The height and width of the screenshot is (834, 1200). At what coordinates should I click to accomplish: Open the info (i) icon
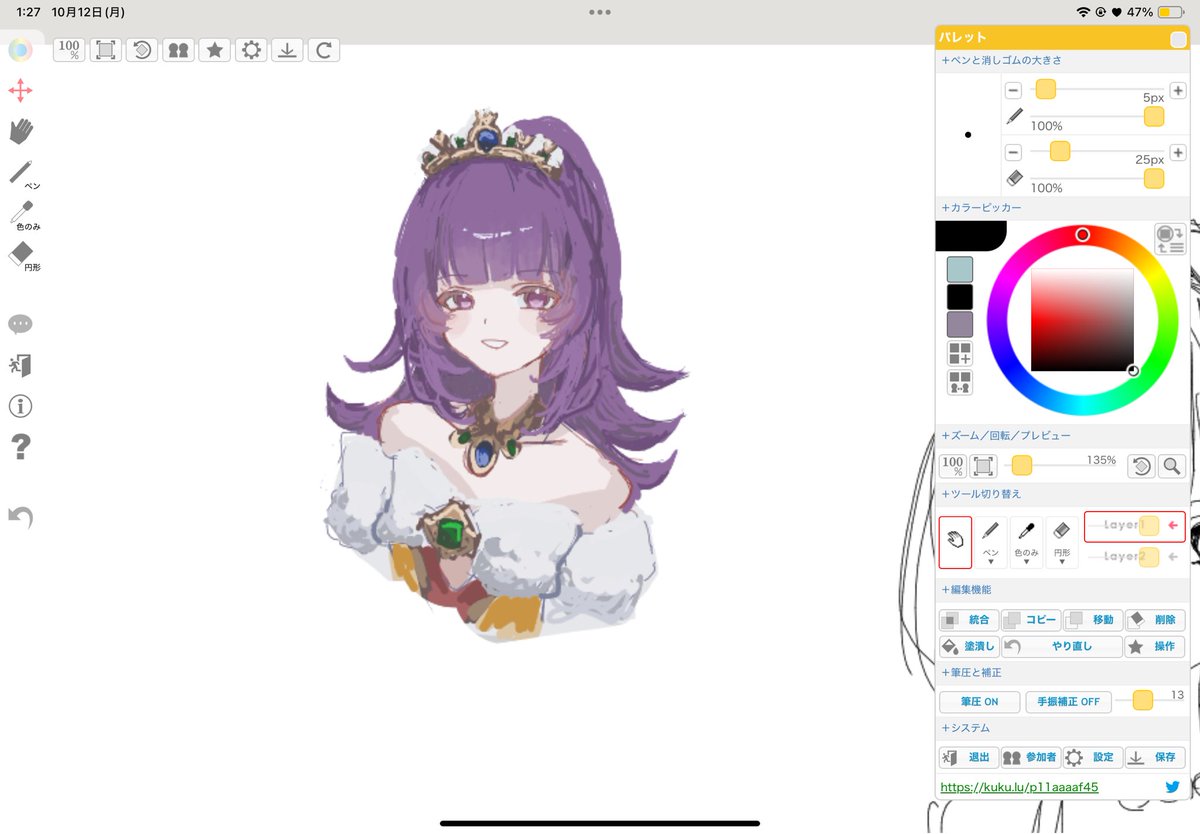click(20, 406)
